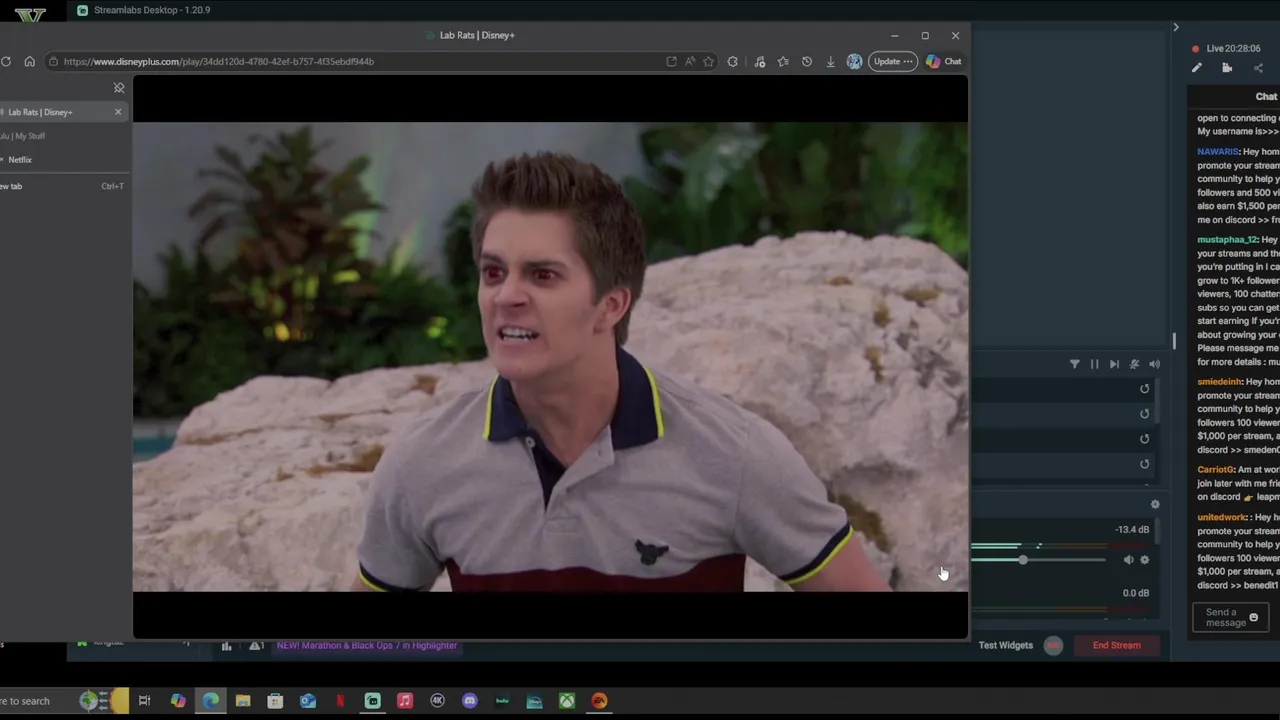Open a new tab from the sidebar

[x=60, y=186]
